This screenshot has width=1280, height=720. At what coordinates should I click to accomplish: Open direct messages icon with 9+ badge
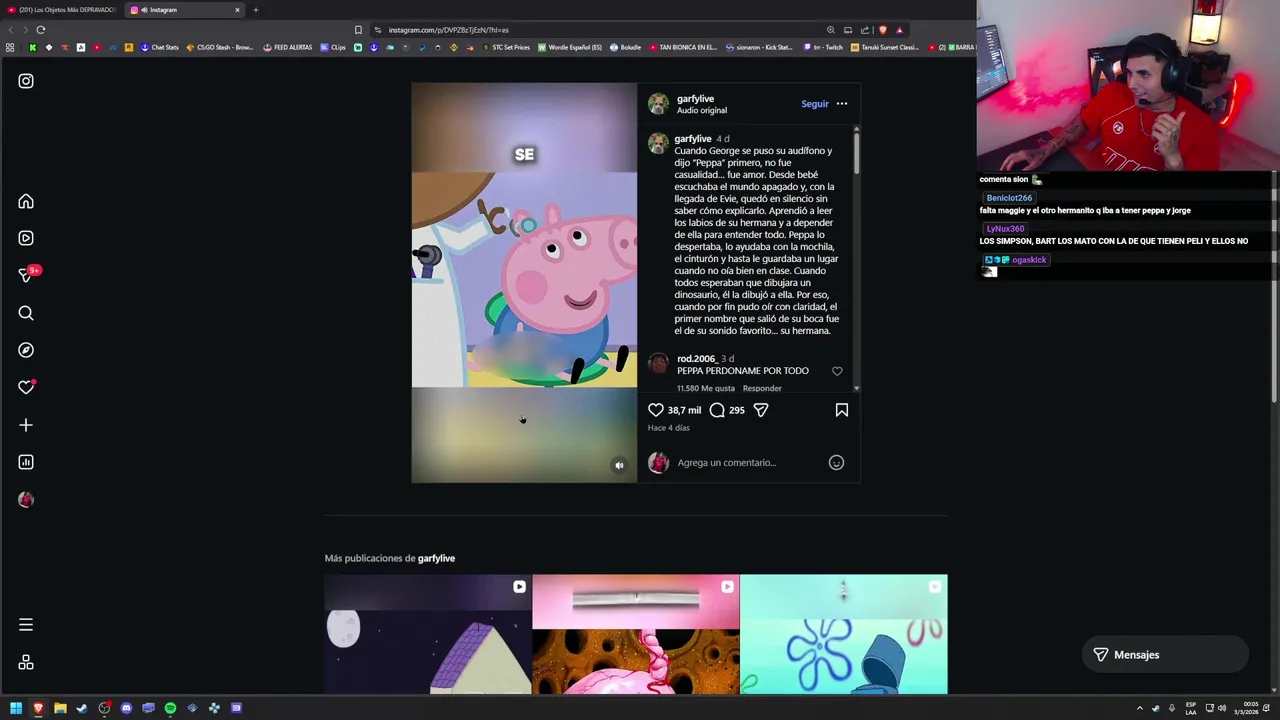[x=27, y=275]
